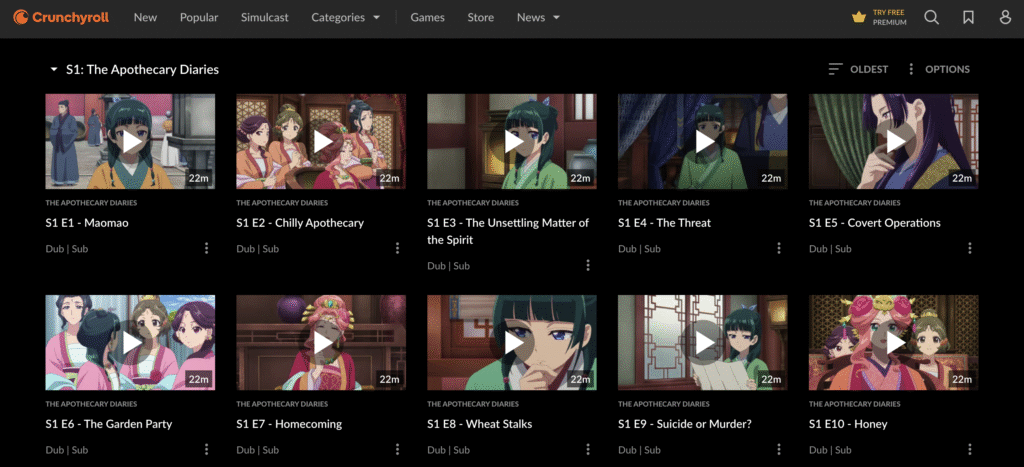Open the Categories dropdown menu
1024x467 pixels.
pyautogui.click(x=345, y=18)
